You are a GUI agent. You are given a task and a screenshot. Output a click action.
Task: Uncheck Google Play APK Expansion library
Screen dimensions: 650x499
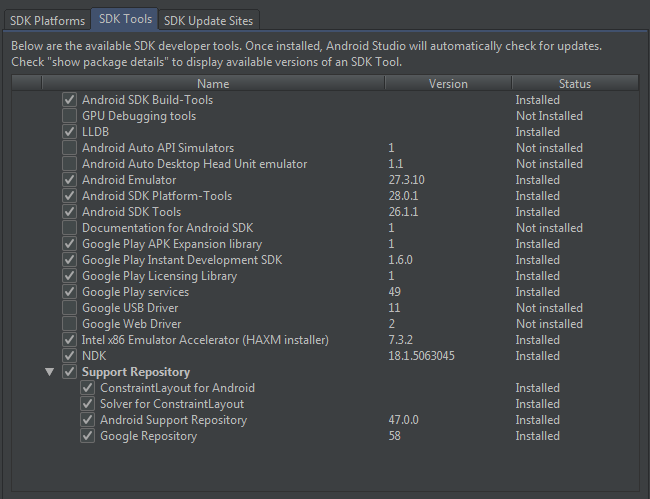pos(69,244)
